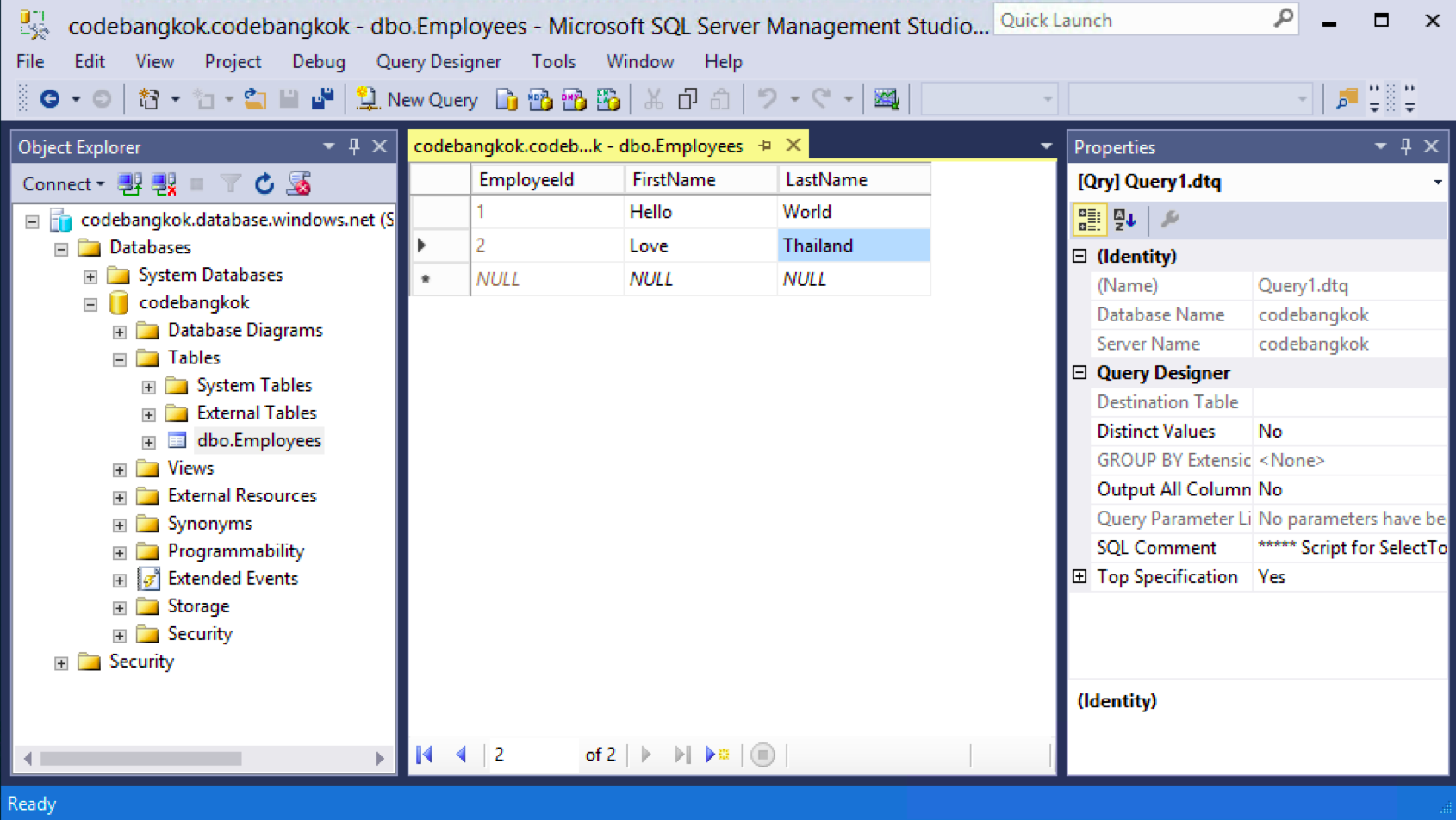Sort Properties alphabetically
The width and height of the screenshot is (1456, 820).
point(1124,220)
